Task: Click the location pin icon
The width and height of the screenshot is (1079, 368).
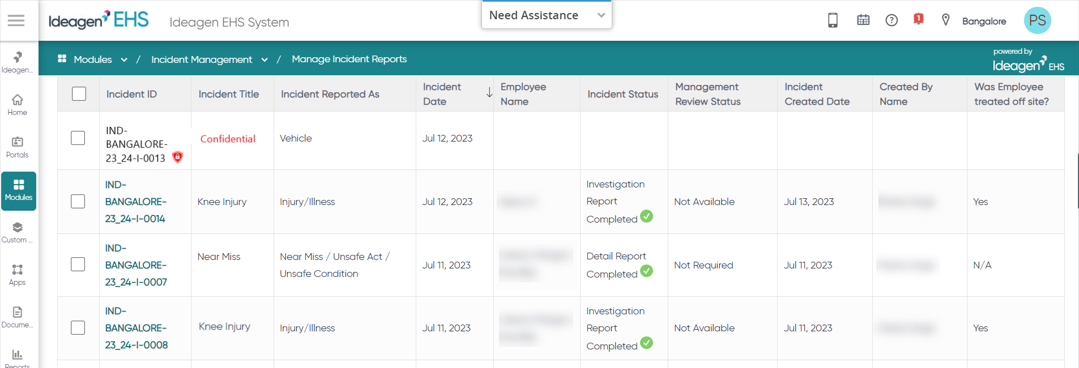Action: 946,21
